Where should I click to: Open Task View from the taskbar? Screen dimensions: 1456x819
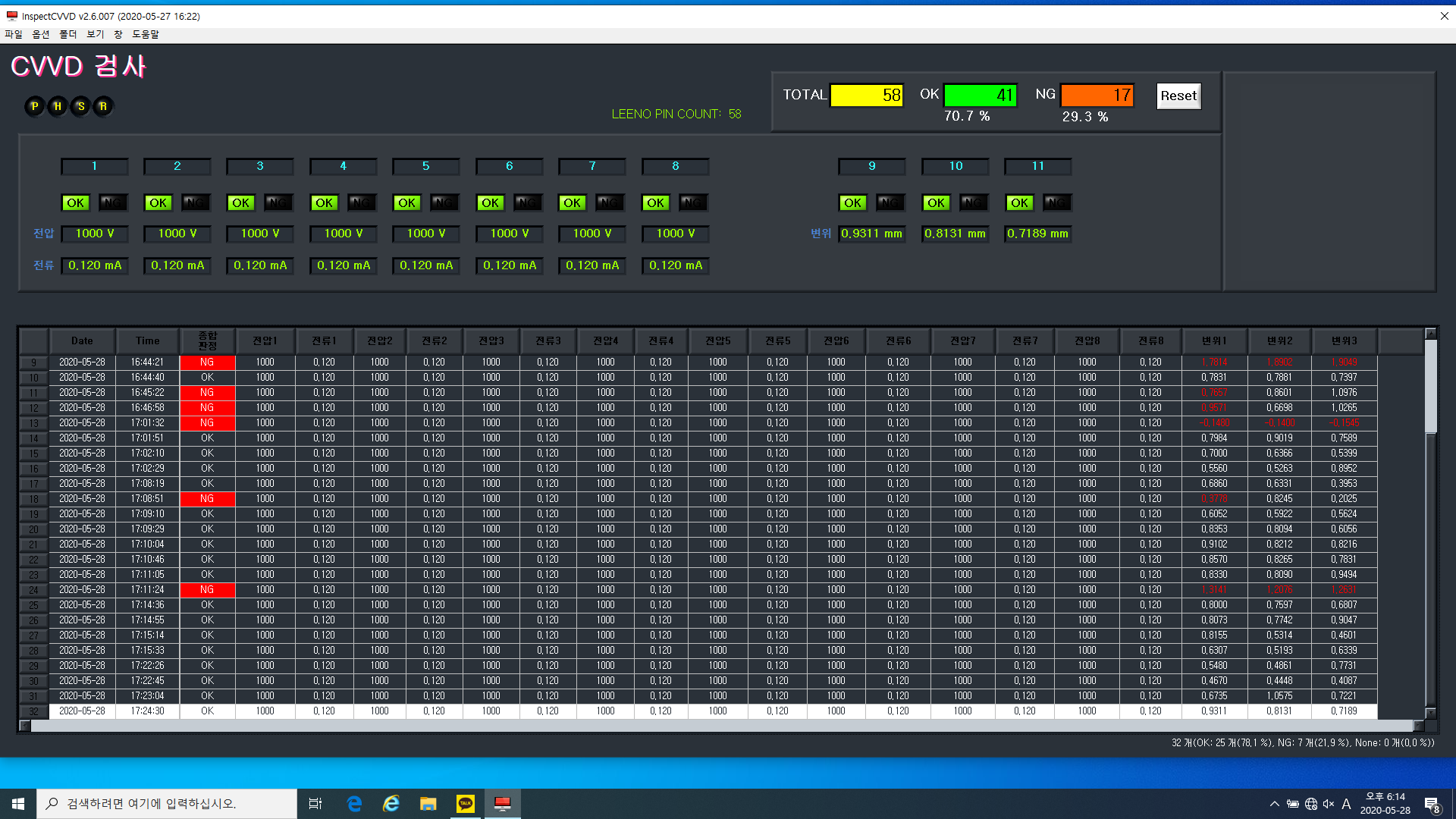coord(315,804)
